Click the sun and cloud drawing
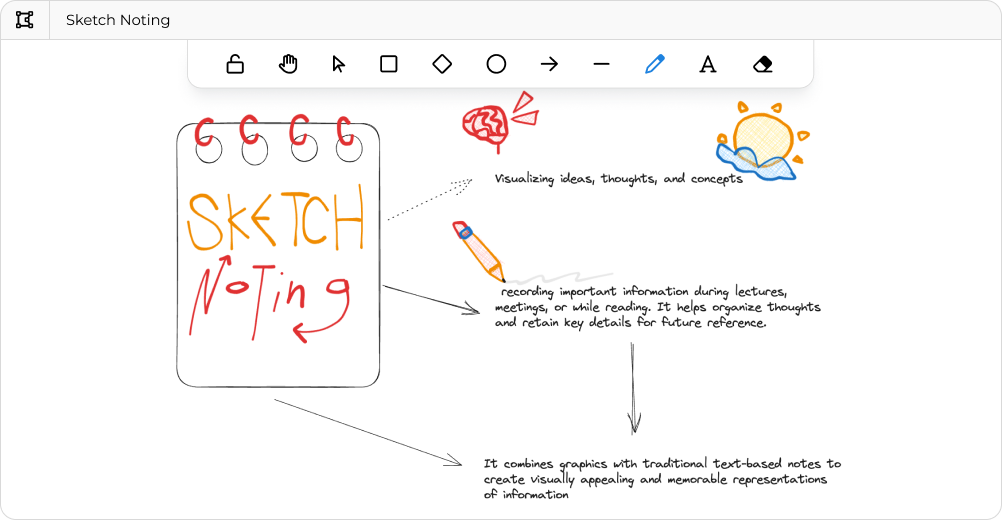Image resolution: width=1002 pixels, height=520 pixels. 760,143
